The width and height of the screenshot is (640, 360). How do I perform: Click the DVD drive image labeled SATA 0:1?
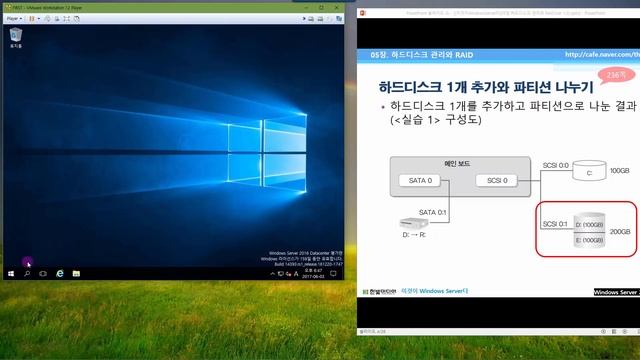[413, 223]
